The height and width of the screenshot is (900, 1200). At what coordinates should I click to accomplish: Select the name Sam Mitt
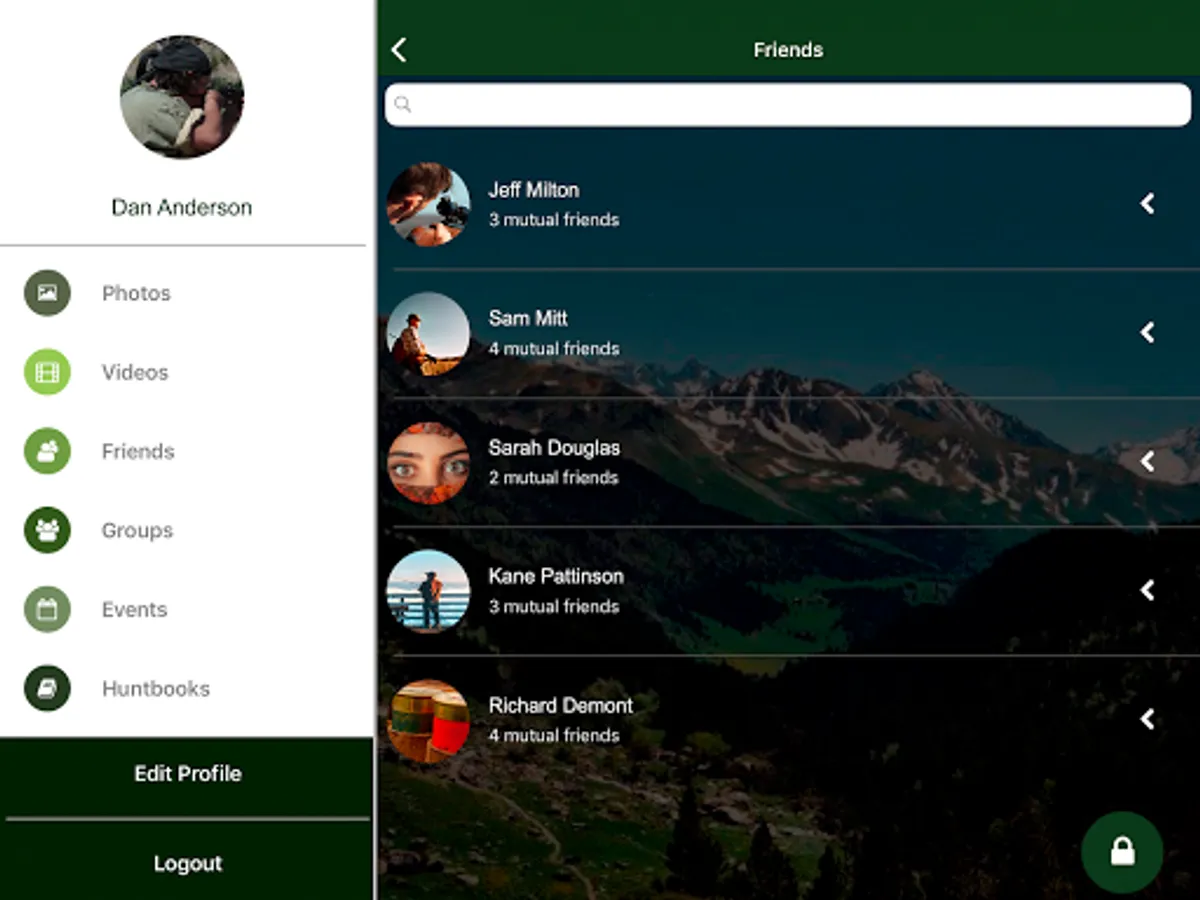tap(528, 318)
